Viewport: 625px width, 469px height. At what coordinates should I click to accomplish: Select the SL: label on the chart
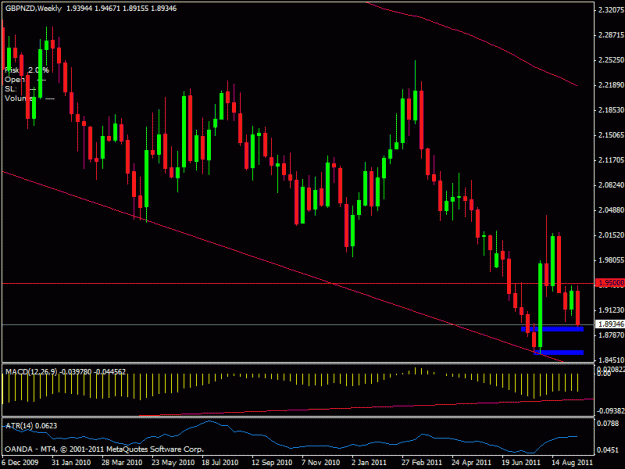(10, 88)
